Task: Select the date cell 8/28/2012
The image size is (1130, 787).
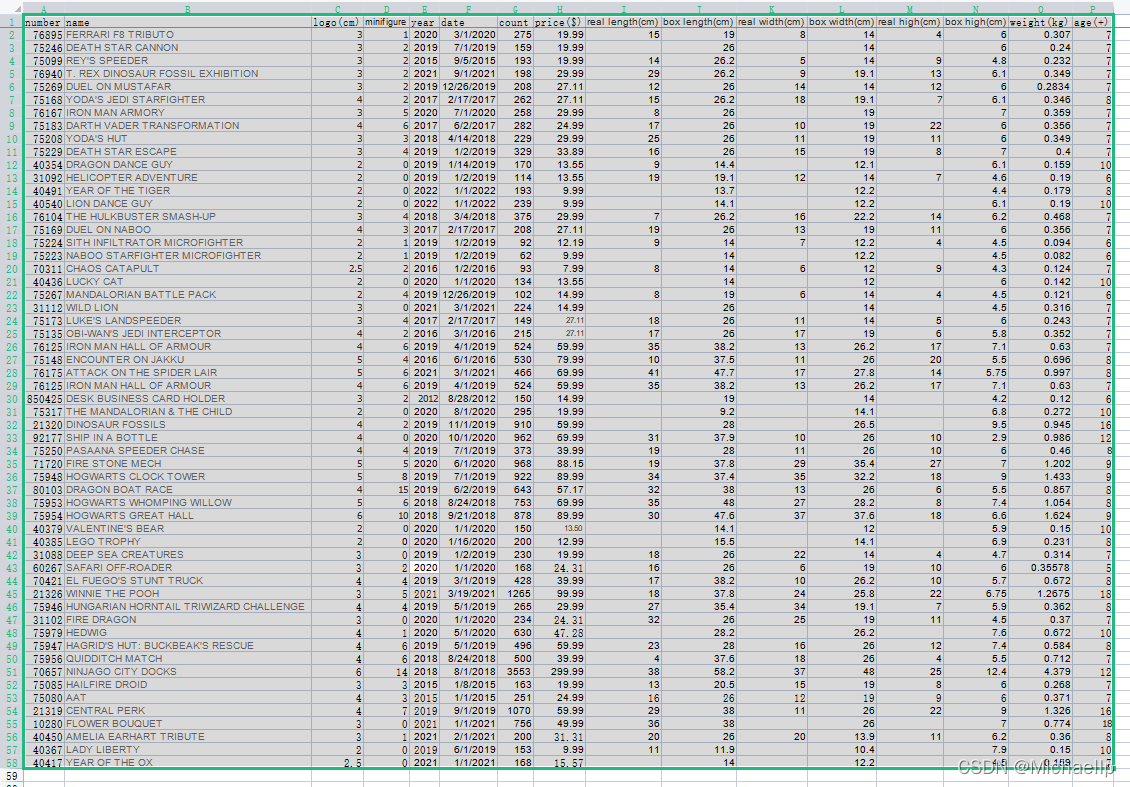Action: pyautogui.click(x=468, y=399)
